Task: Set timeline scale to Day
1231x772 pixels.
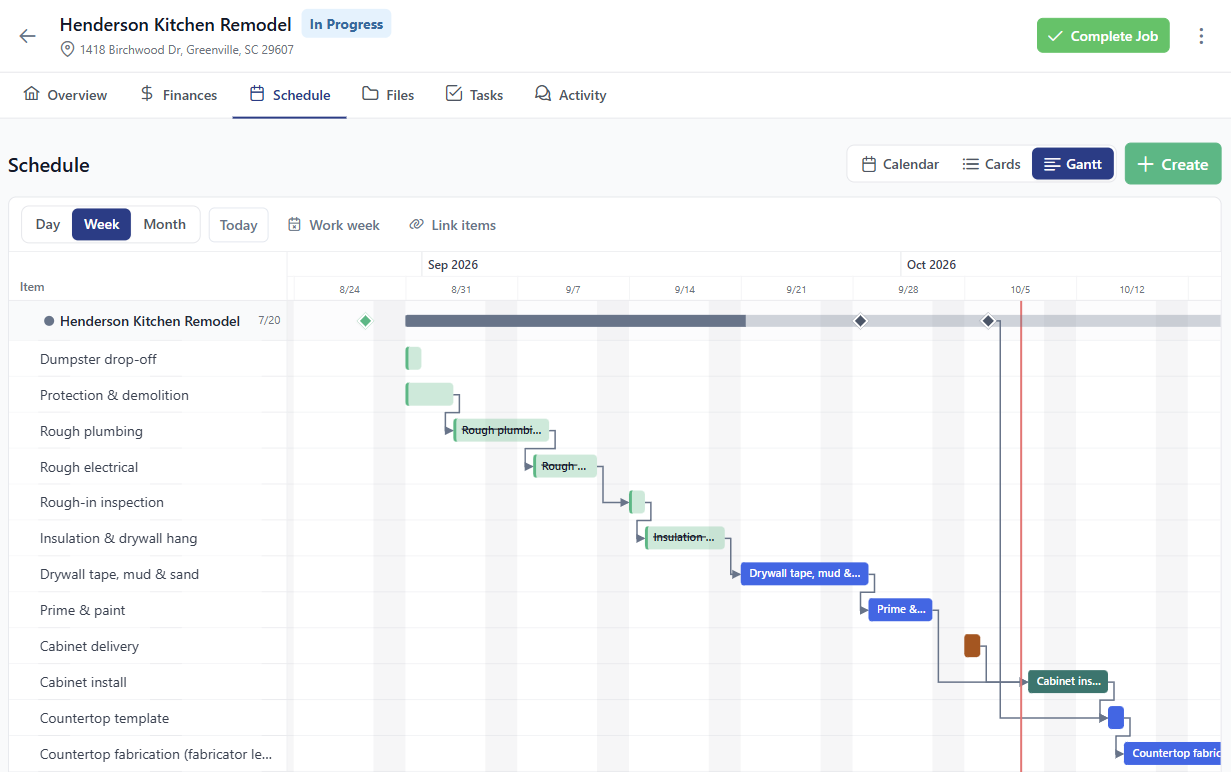Action: pyautogui.click(x=48, y=224)
